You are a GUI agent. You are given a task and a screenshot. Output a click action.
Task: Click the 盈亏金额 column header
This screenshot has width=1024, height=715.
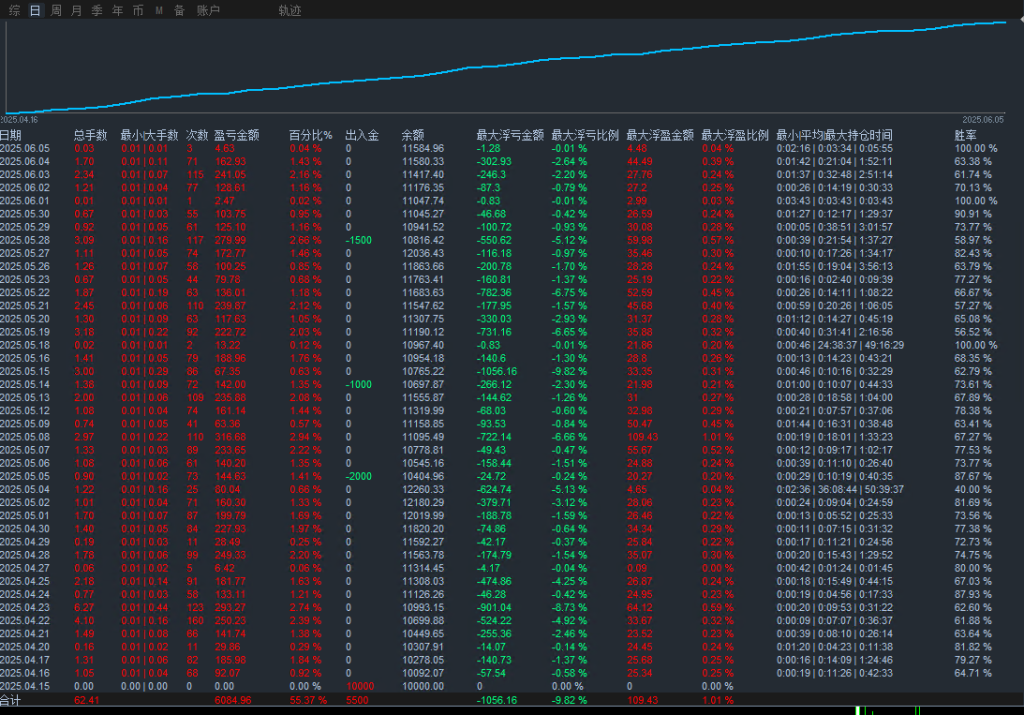237,135
